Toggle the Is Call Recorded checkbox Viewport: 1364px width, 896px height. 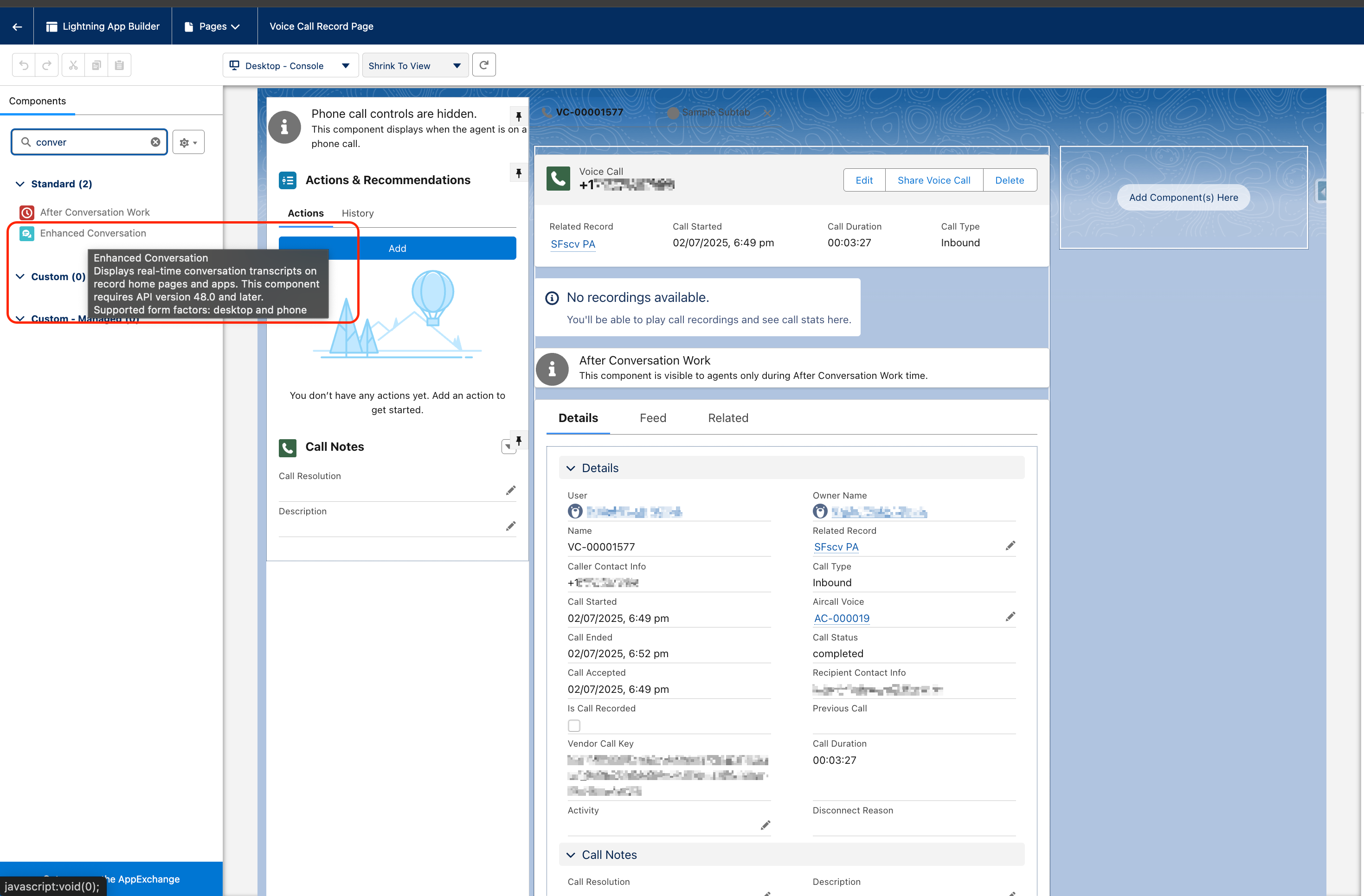point(574,726)
